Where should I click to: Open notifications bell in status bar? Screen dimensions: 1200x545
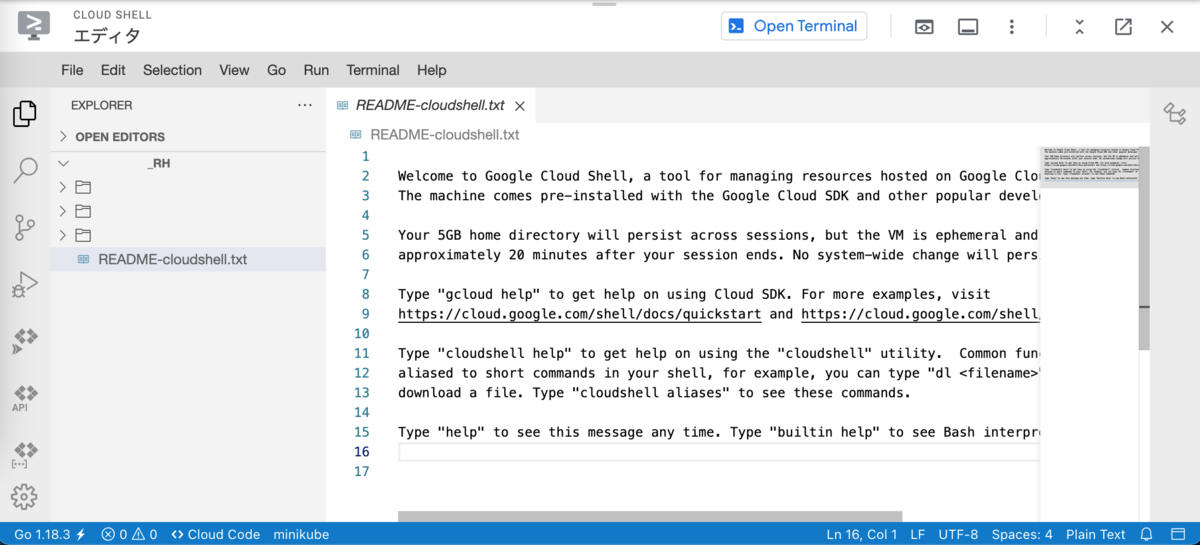1147,534
